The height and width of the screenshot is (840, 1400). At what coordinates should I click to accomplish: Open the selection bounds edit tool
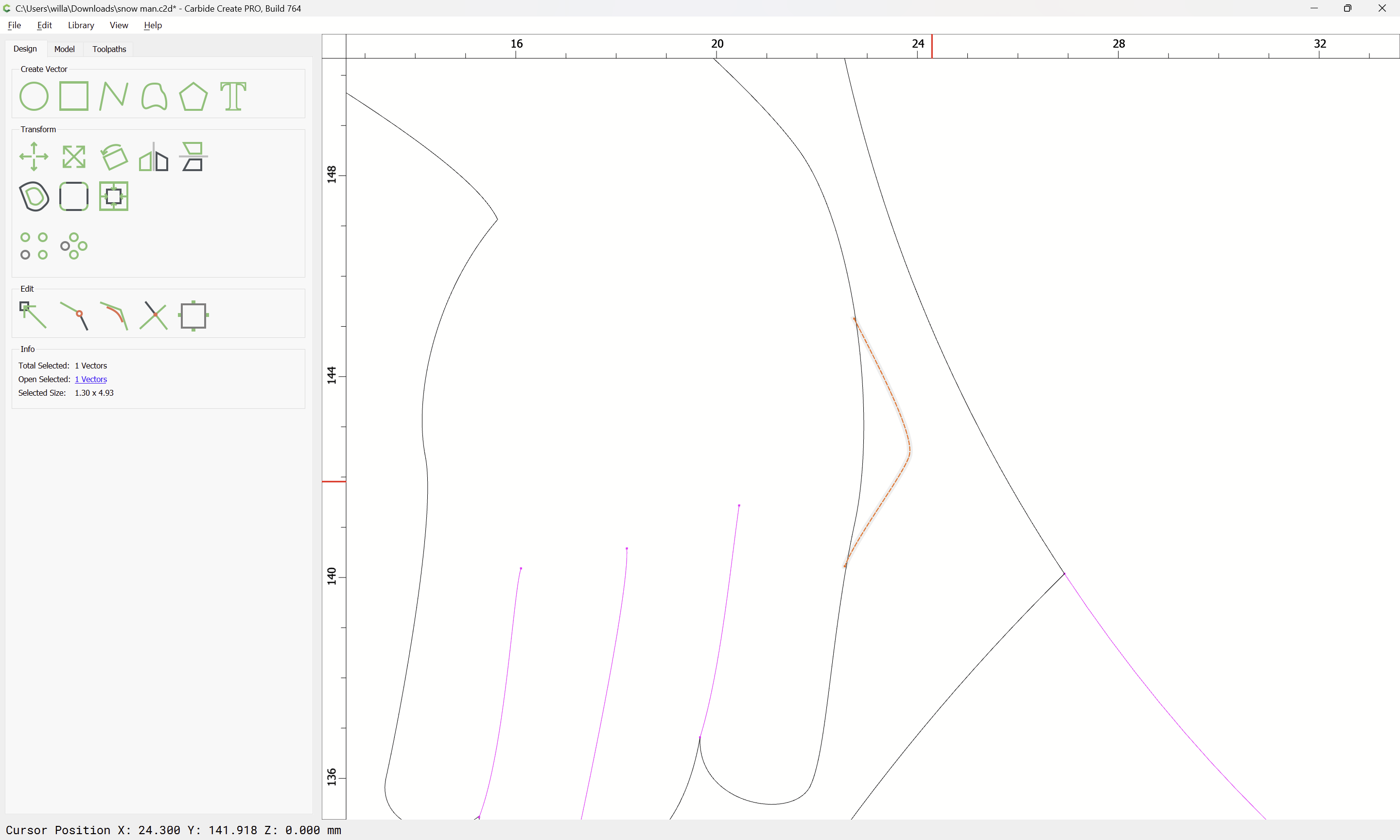point(193,315)
